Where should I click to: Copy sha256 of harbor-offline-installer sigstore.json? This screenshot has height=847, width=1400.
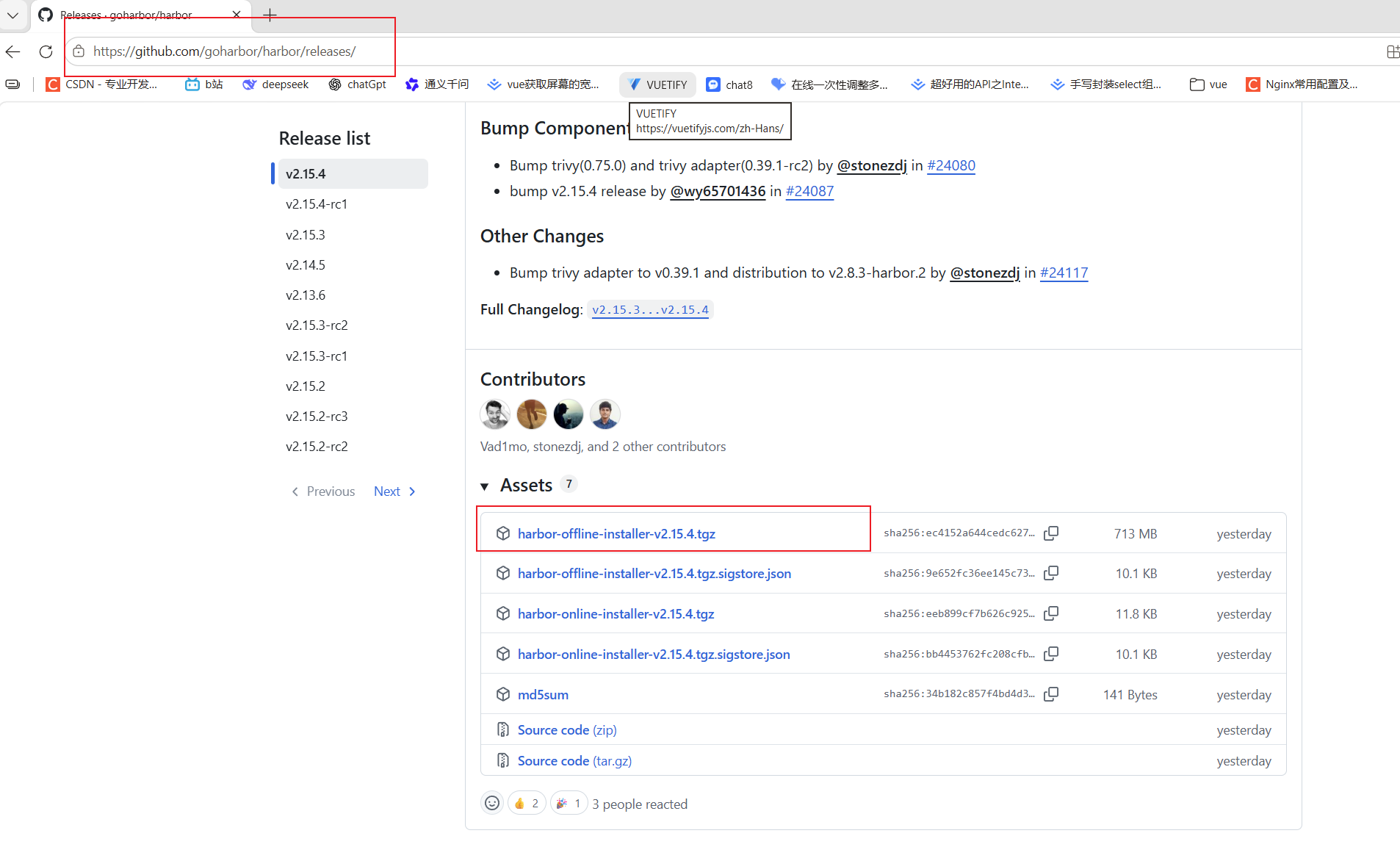pyautogui.click(x=1051, y=573)
